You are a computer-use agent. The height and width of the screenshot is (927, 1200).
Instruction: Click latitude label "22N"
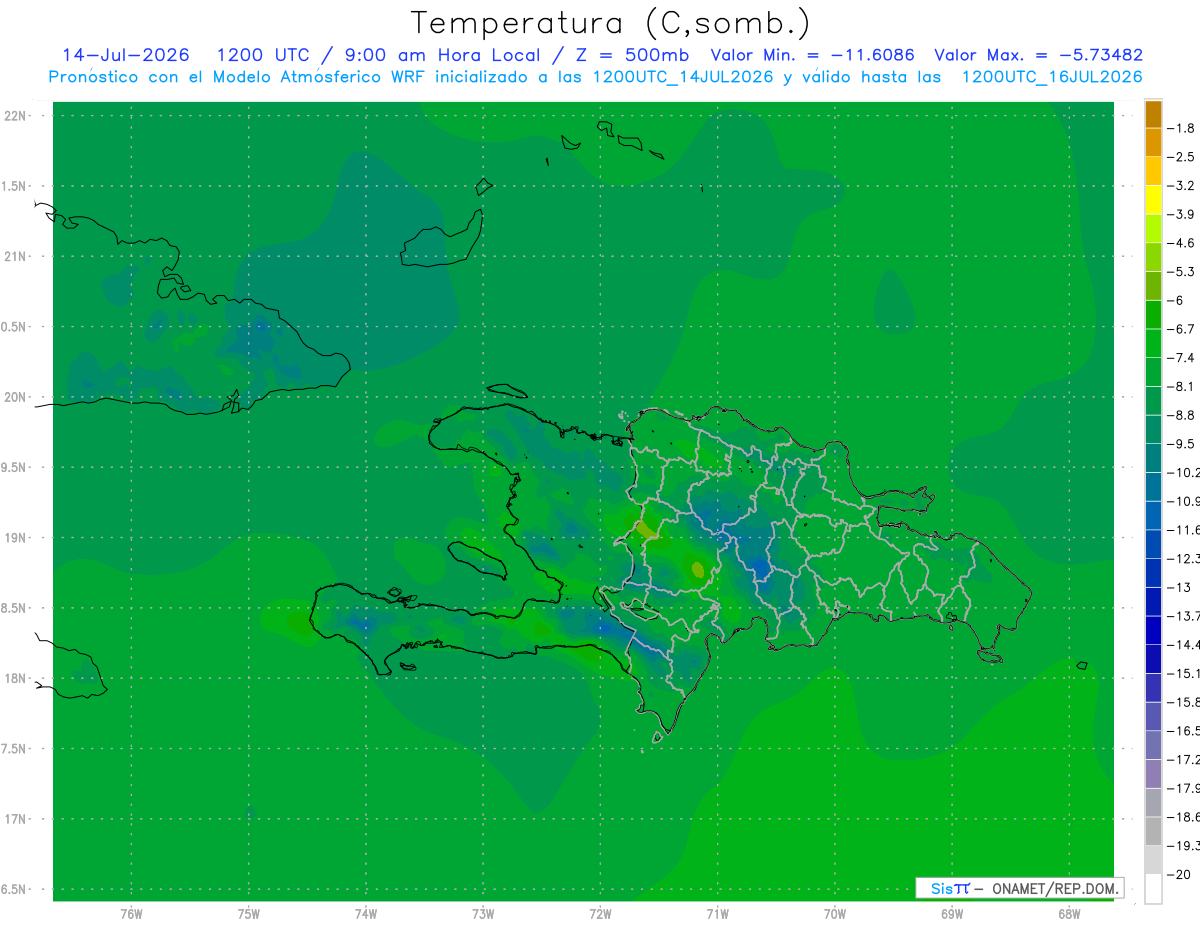[16, 115]
